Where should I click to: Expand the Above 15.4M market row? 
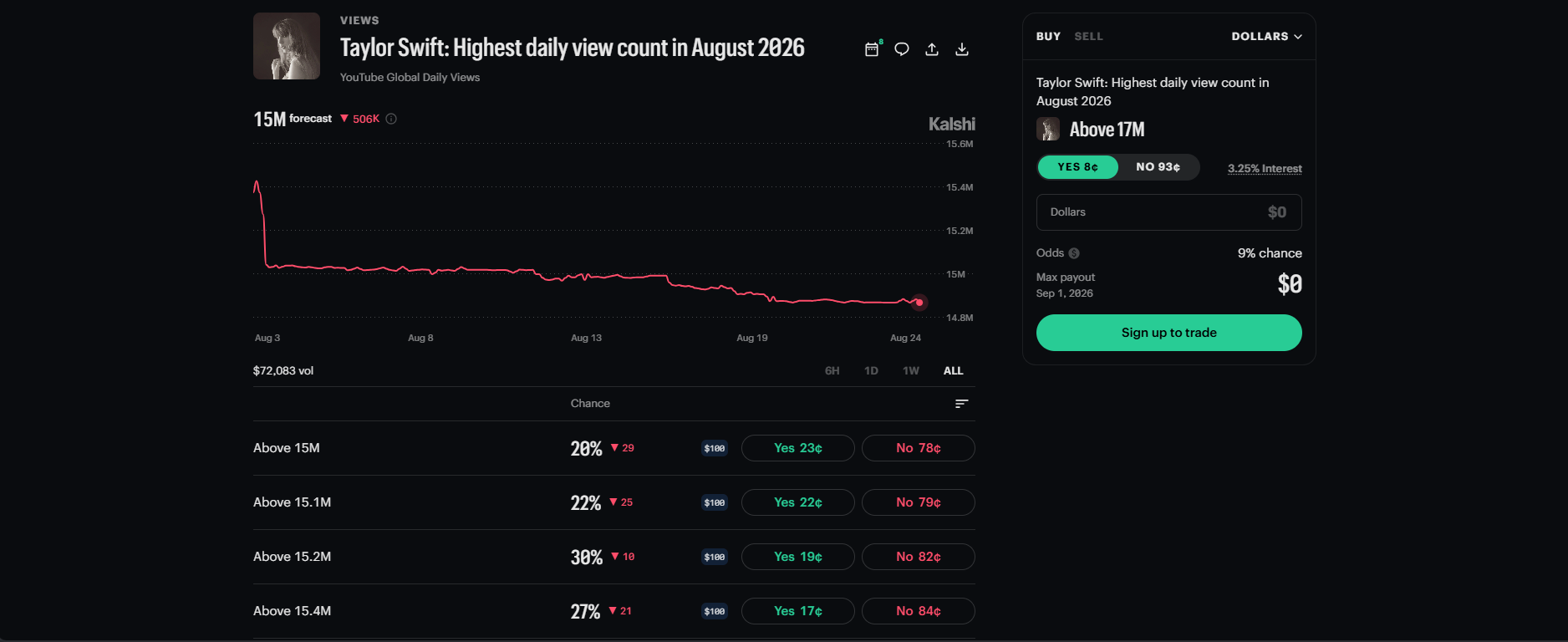613,611
